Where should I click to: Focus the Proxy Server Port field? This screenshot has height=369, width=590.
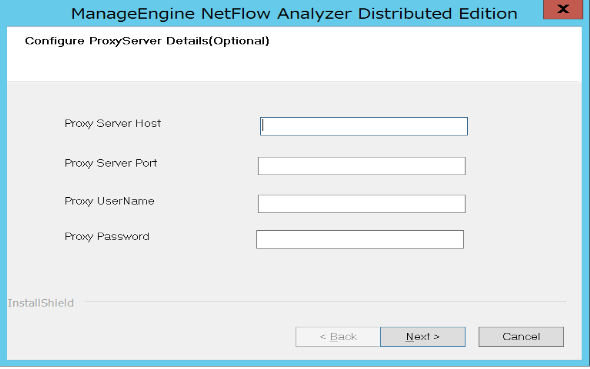coord(362,166)
